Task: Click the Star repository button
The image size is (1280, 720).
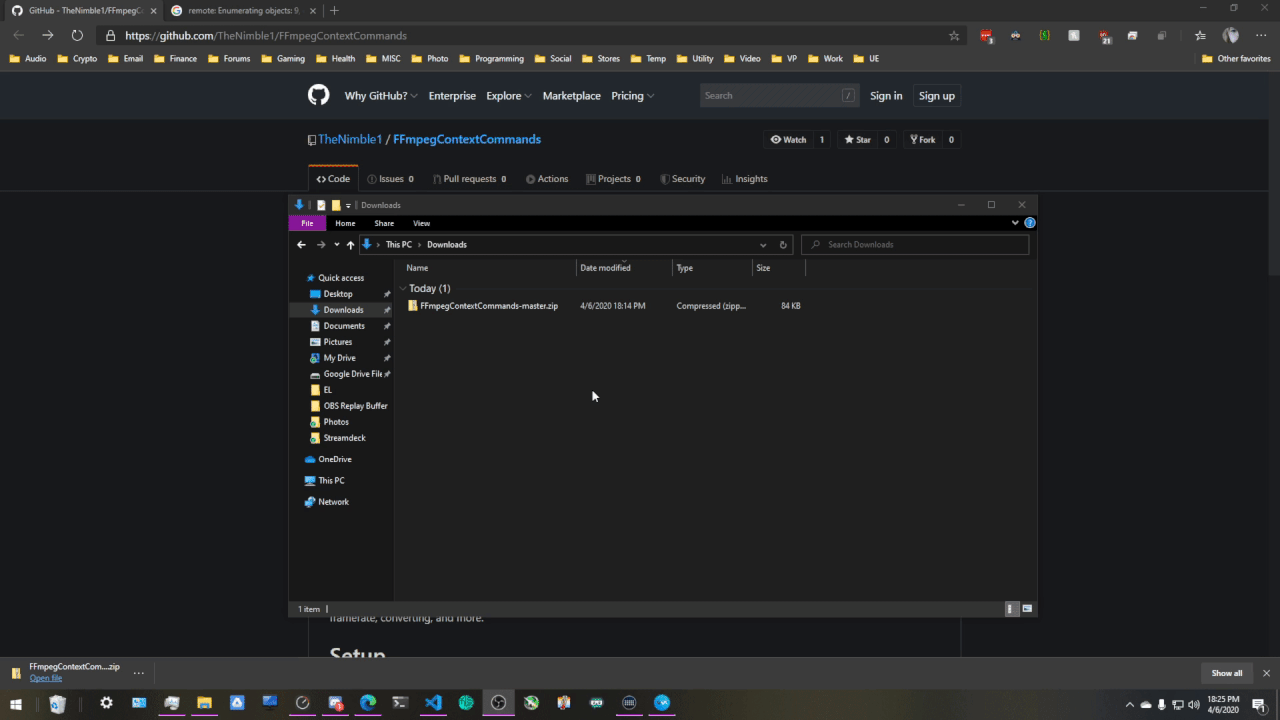Action: click(x=857, y=140)
